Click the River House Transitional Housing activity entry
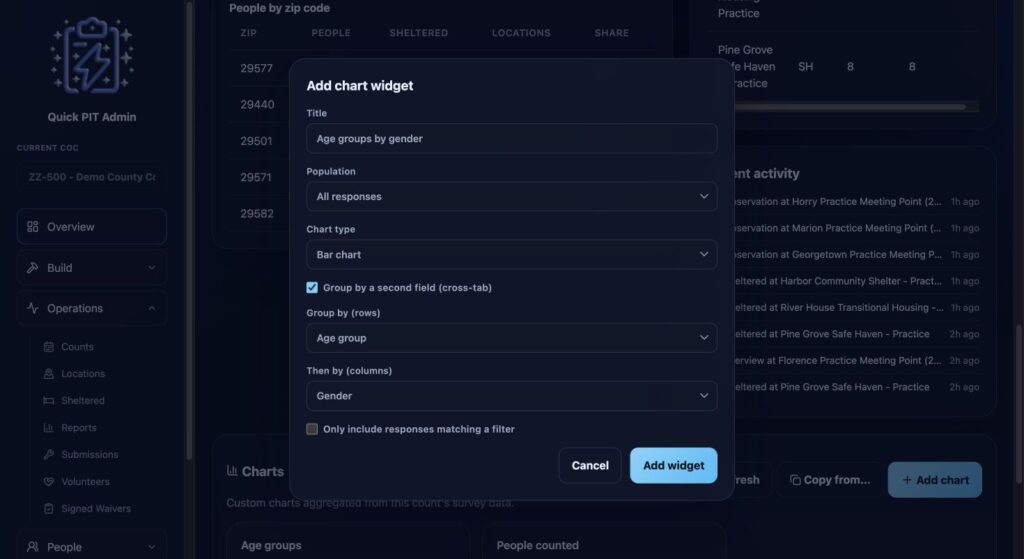The width and height of the screenshot is (1024, 559). click(x=856, y=308)
